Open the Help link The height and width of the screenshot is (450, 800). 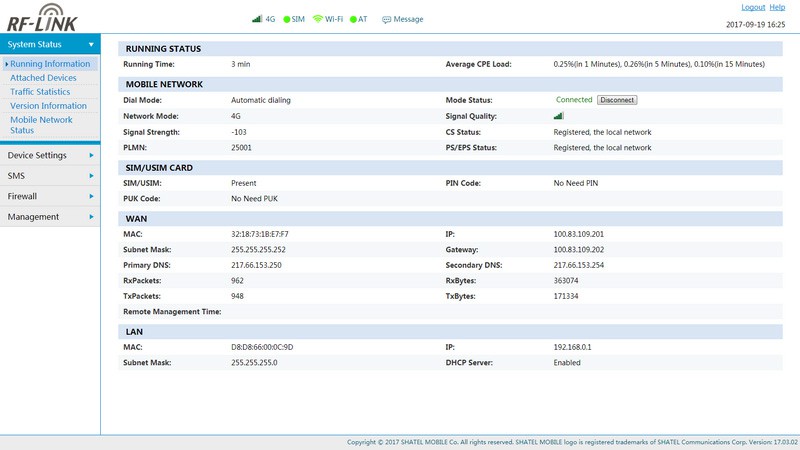click(777, 7)
